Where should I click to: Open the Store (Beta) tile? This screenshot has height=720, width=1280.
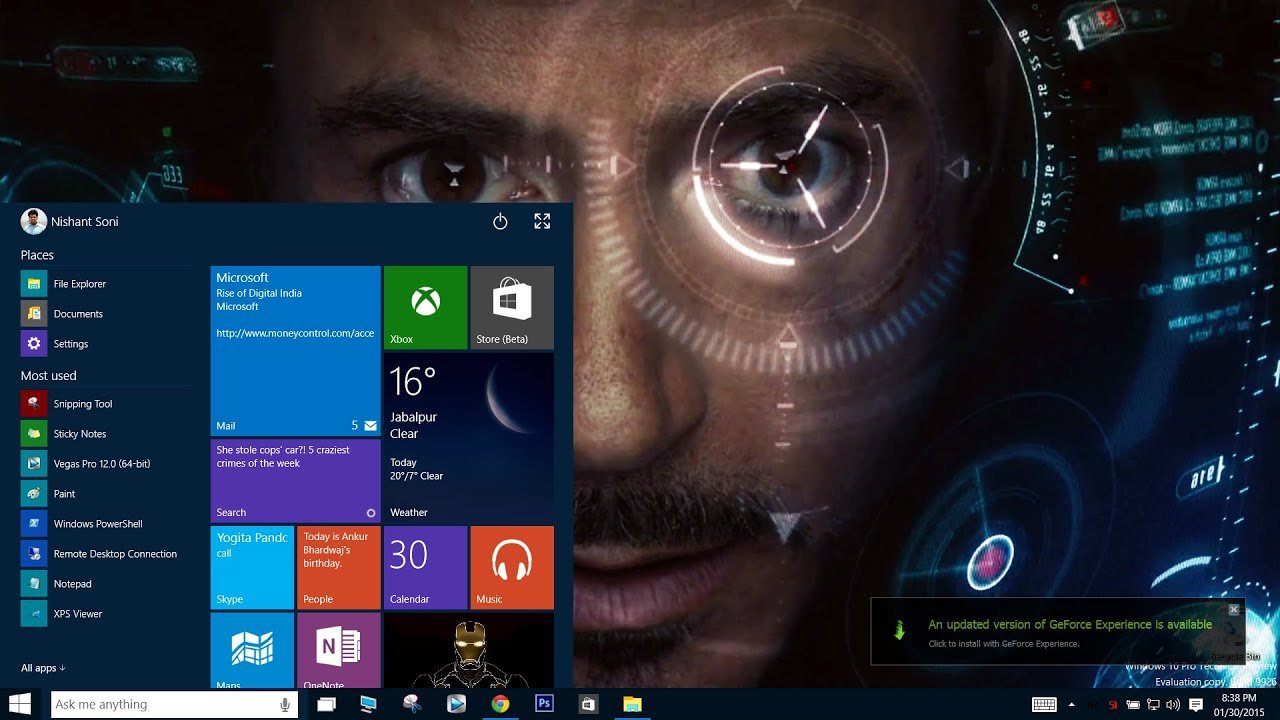(x=512, y=307)
